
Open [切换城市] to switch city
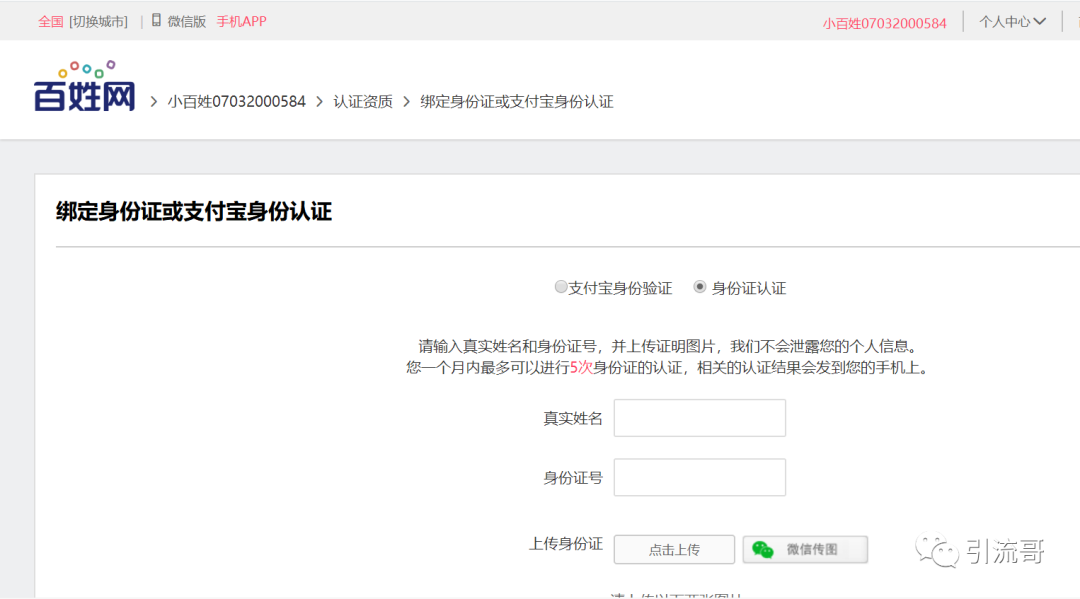[98, 22]
